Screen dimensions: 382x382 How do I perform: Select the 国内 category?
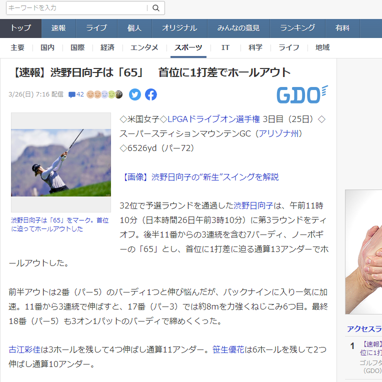pos(47,48)
